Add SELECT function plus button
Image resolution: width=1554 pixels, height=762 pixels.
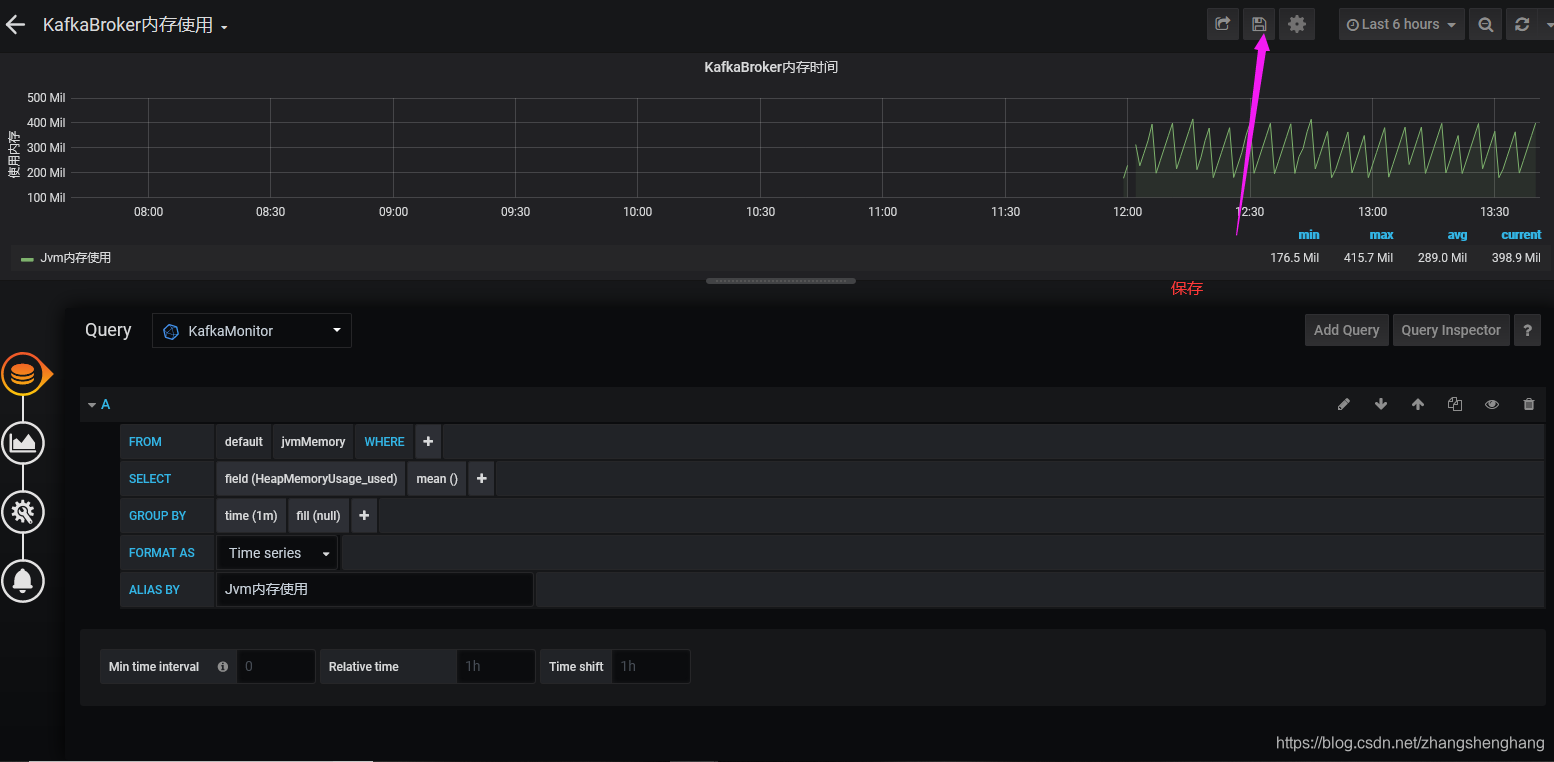[x=481, y=478]
